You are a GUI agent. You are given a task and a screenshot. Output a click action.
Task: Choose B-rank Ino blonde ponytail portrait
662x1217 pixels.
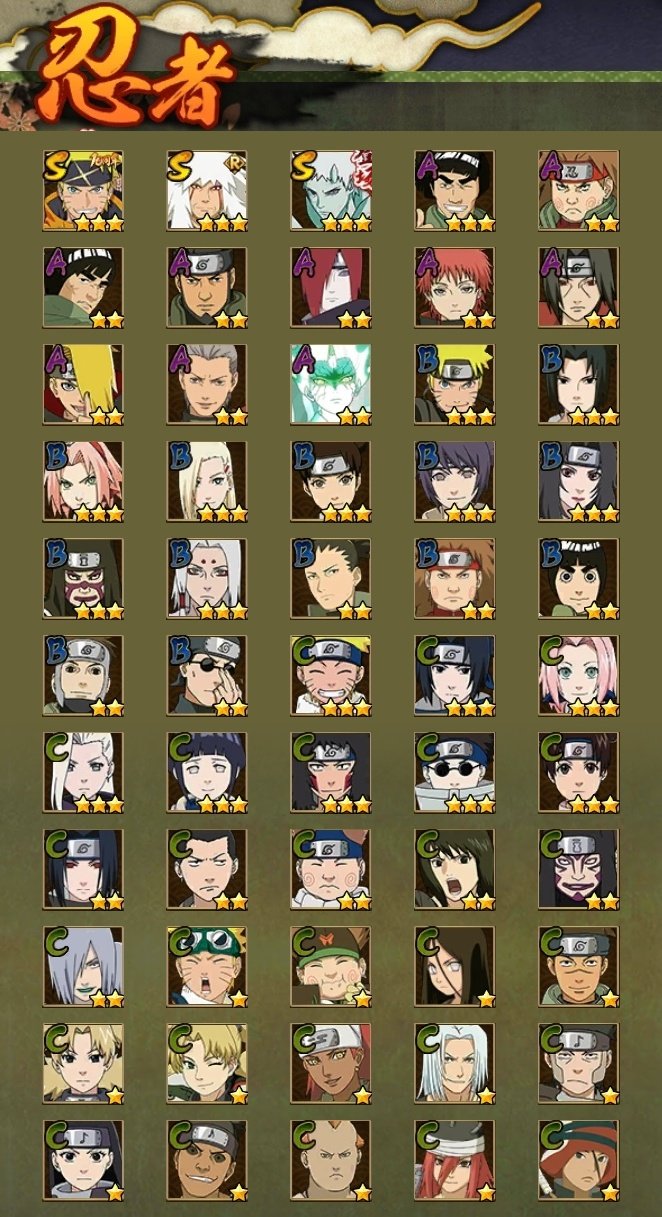(207, 482)
